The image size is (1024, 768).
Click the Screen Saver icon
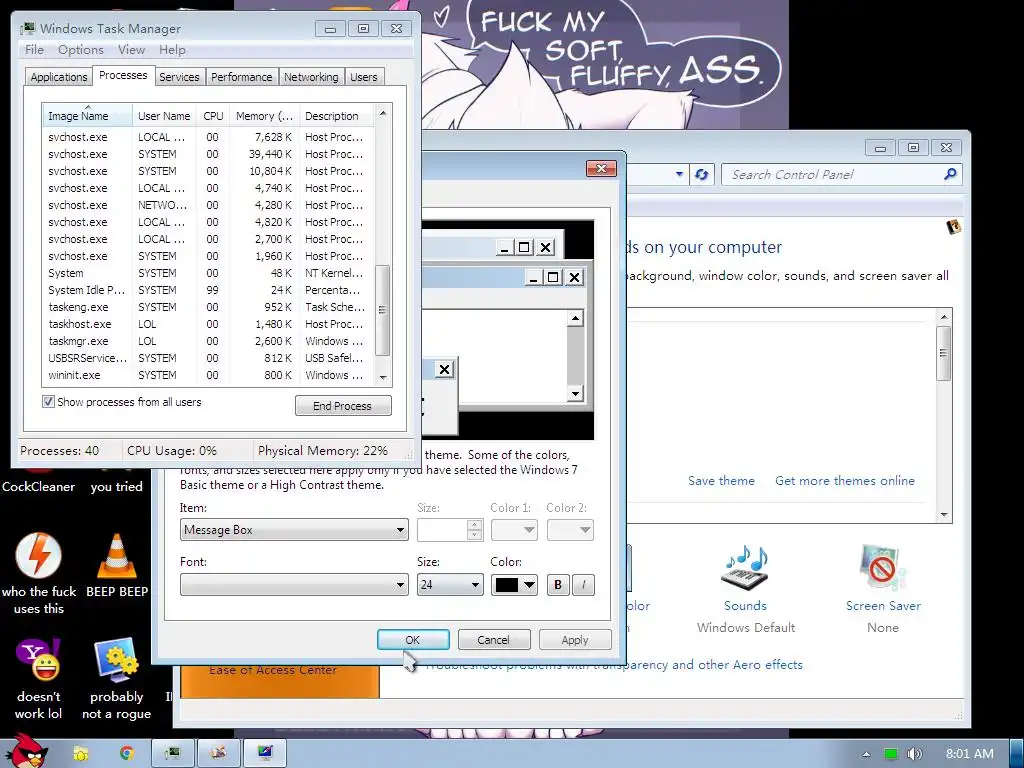point(883,568)
